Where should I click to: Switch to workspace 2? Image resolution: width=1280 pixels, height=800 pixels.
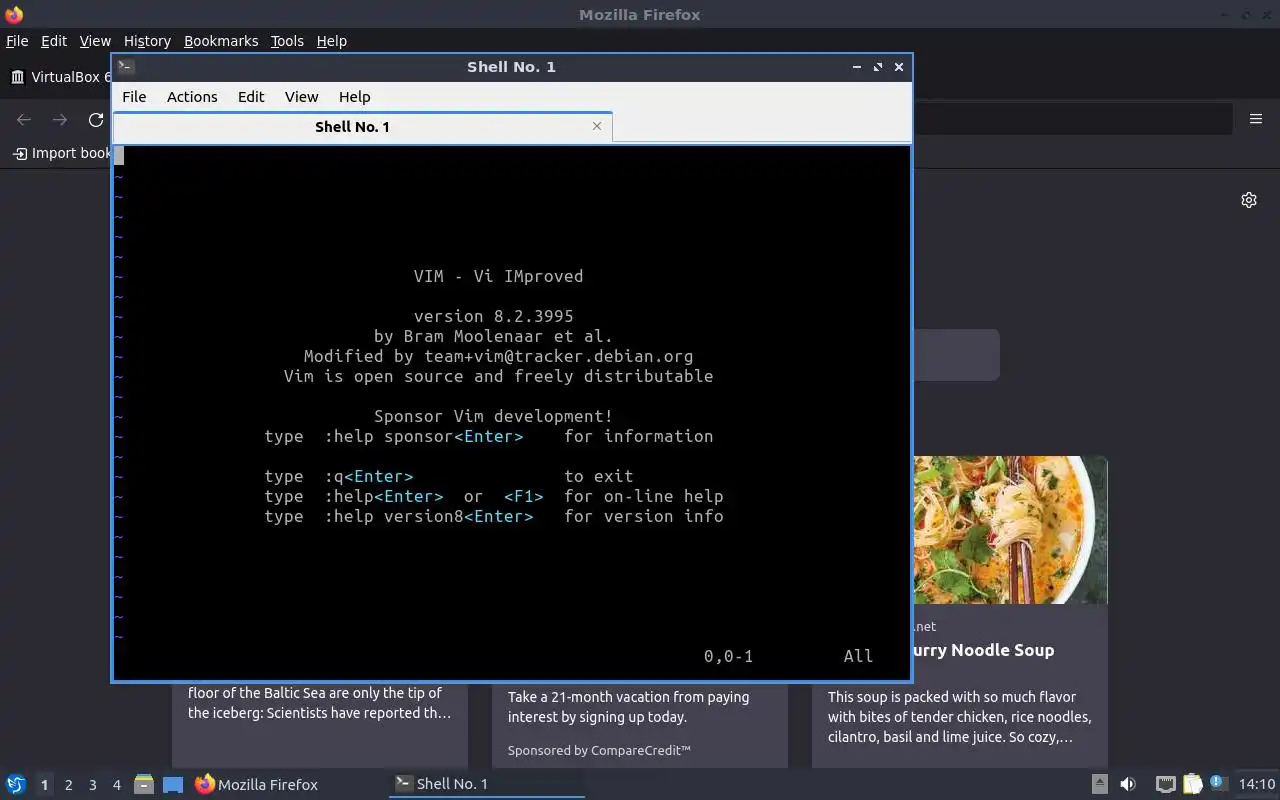(x=68, y=785)
